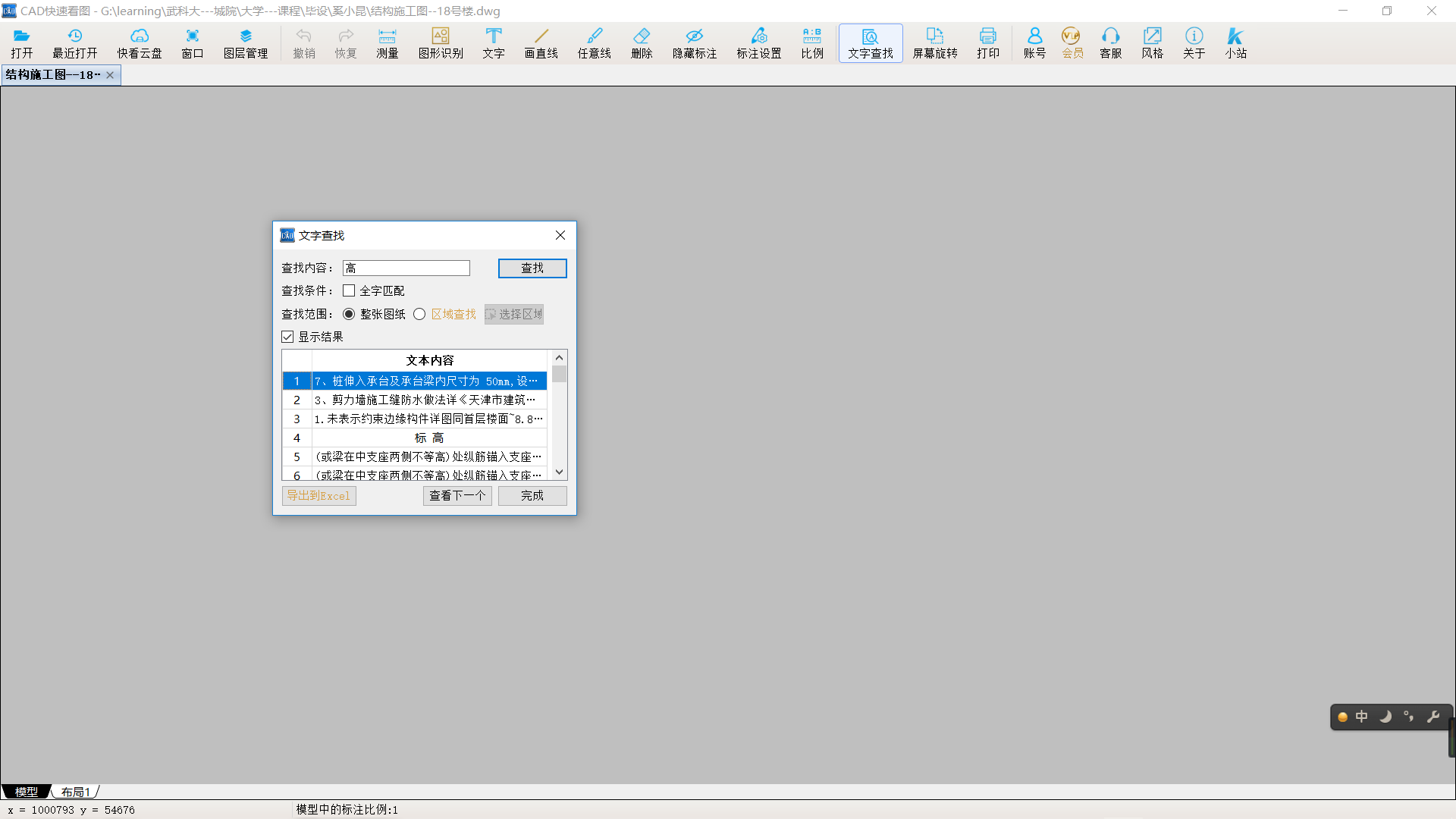Image resolution: width=1456 pixels, height=819 pixels.
Task: Switch to the 布局1 layout tab
Action: (76, 792)
